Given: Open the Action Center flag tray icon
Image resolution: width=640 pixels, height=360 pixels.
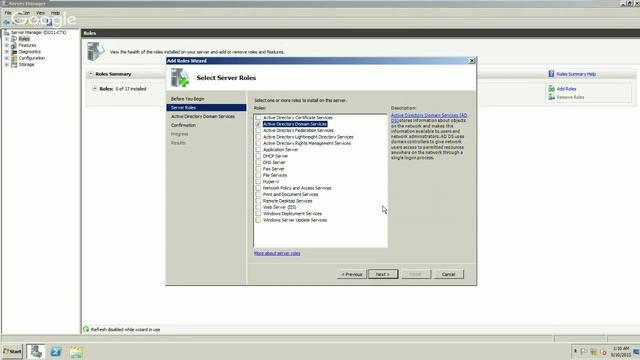Looking at the screenshot, I should [584, 351].
